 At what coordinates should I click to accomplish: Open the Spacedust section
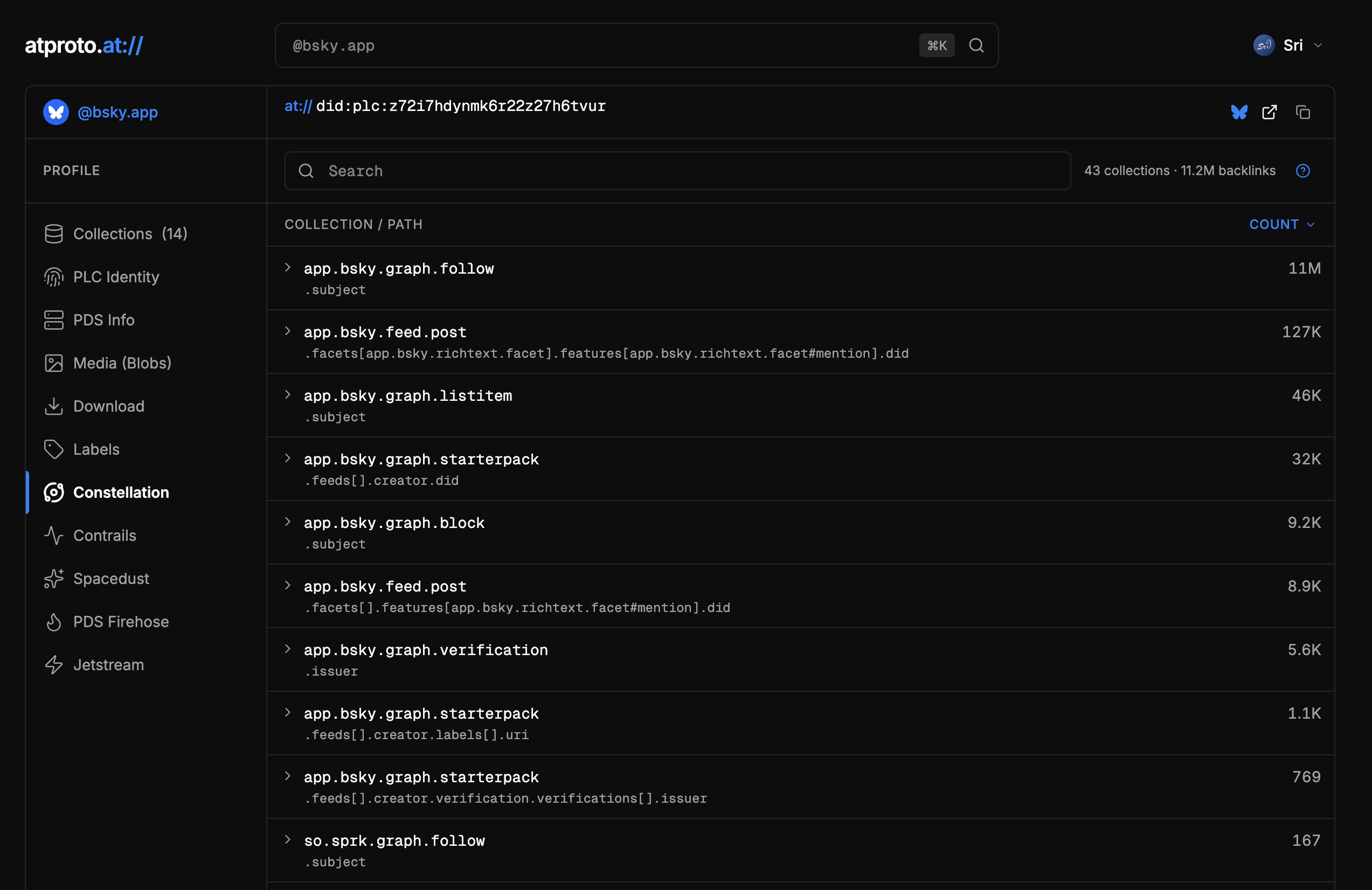tap(110, 579)
